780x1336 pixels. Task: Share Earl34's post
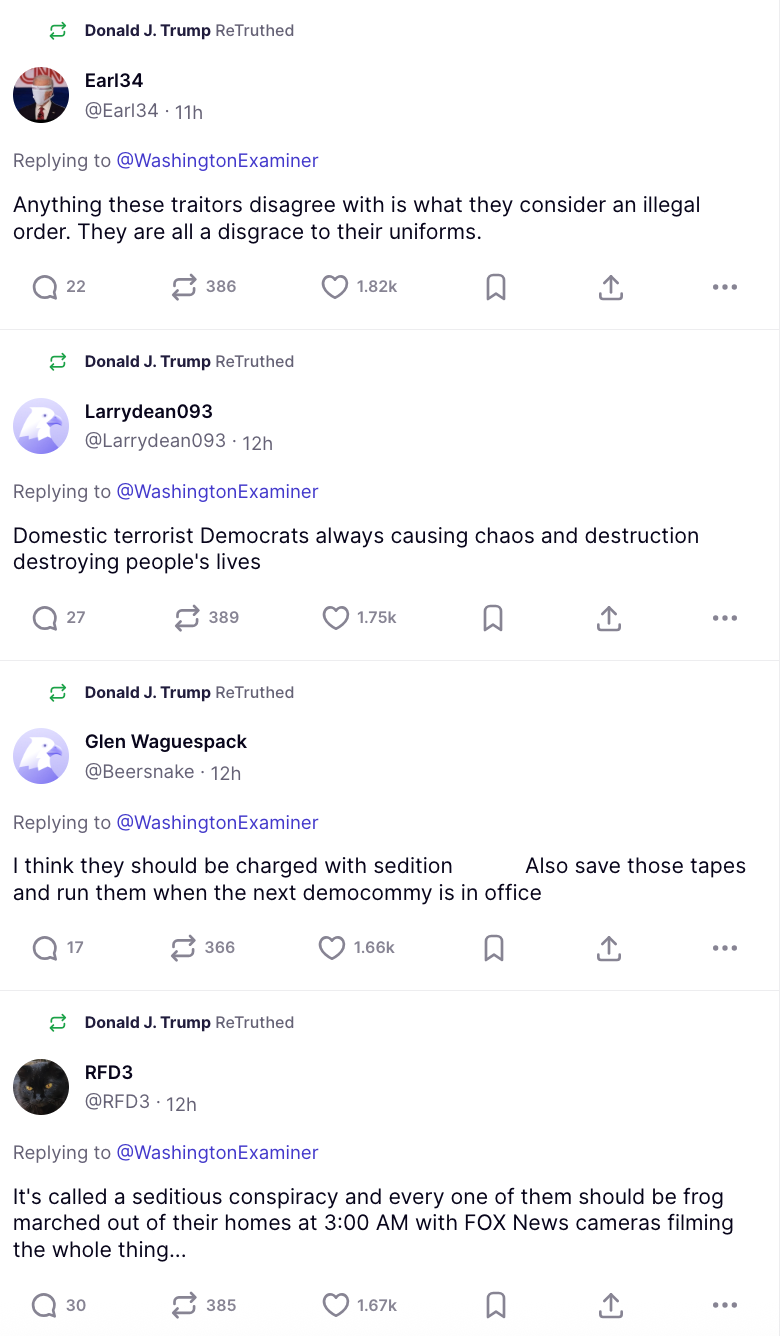(610, 287)
